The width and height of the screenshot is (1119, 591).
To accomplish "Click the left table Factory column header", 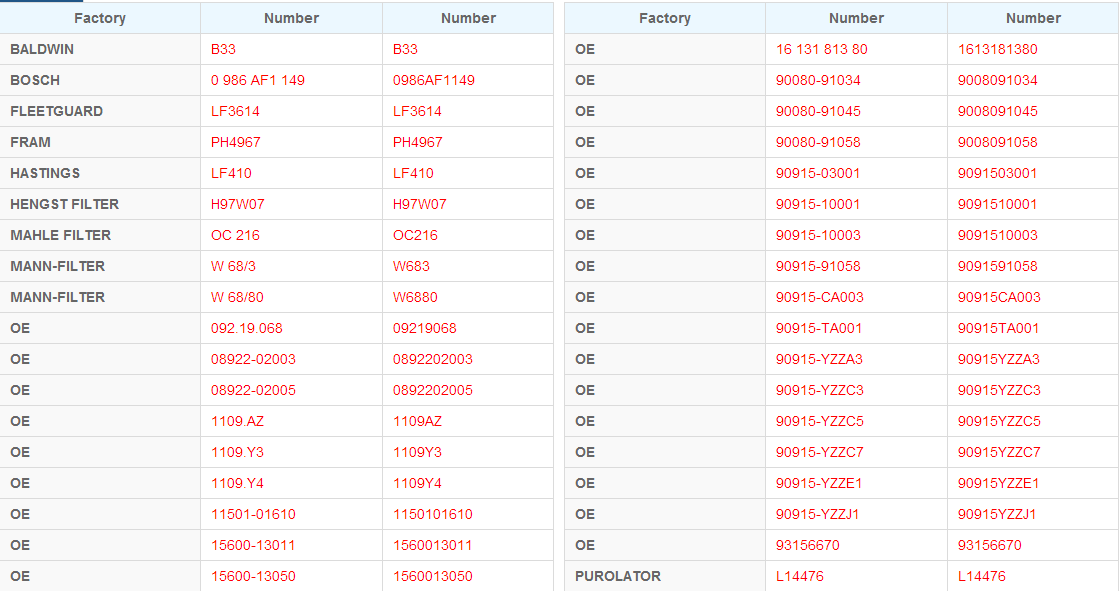I will pos(100,19).
